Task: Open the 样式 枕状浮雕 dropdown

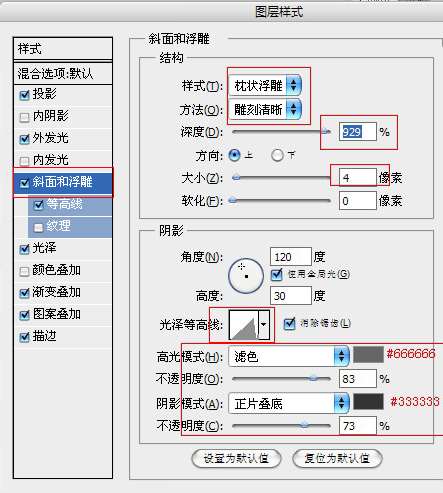Action: coord(265,86)
